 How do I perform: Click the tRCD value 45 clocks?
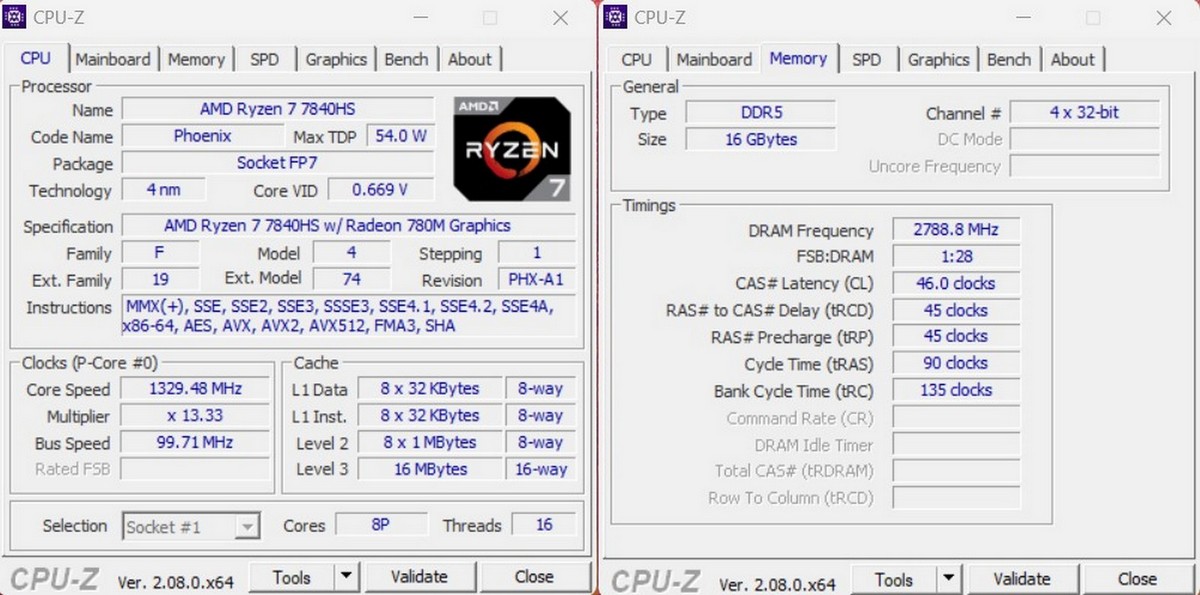tap(956, 310)
